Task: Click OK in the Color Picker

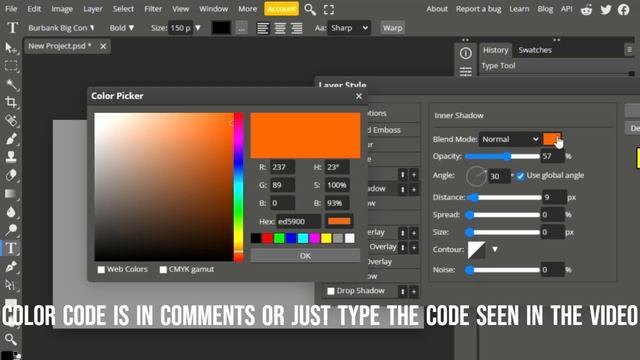Action: click(x=305, y=256)
